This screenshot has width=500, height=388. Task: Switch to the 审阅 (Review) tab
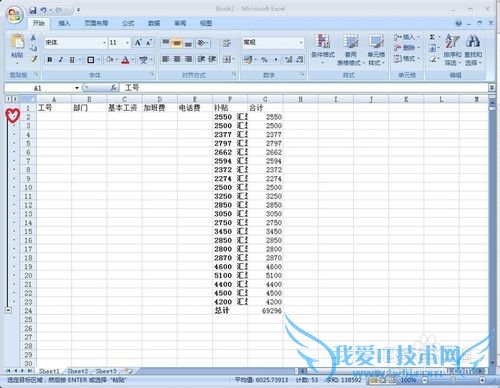180,23
